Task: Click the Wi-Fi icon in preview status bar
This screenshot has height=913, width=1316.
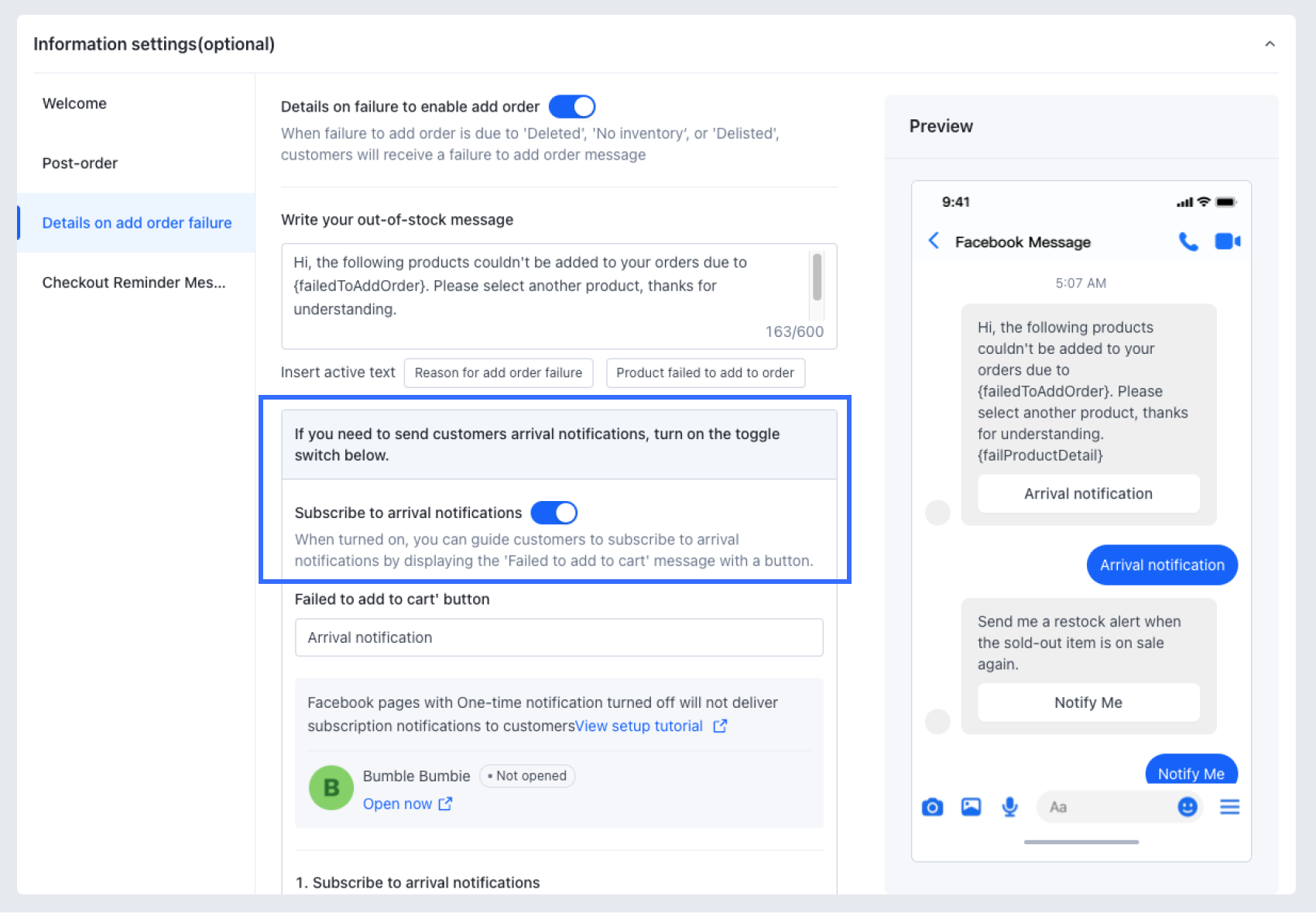Action: [1204, 202]
